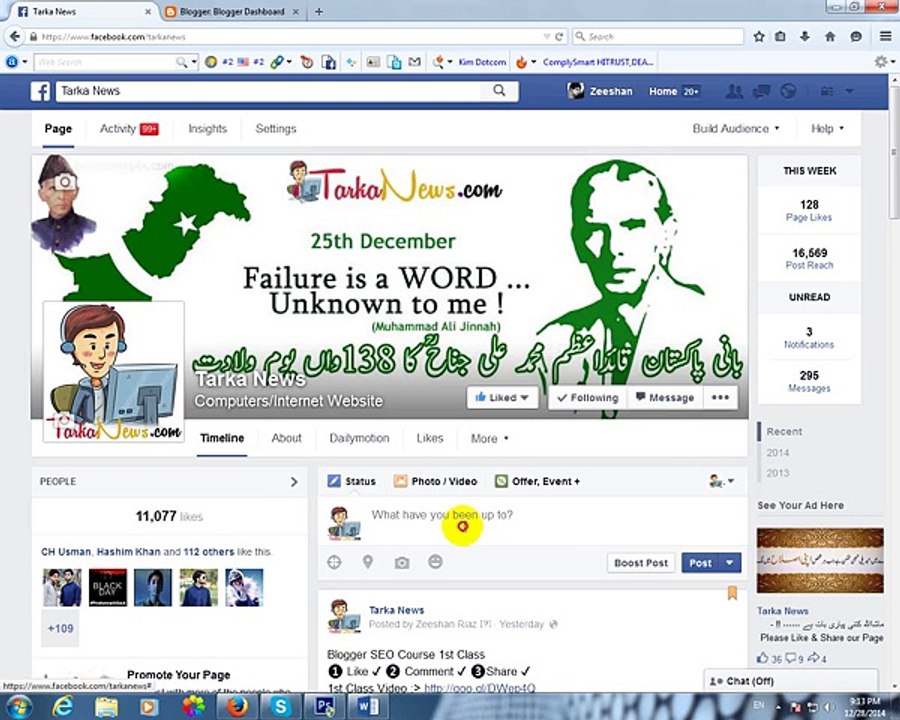Open Firefox from the Windows taskbar
Screen dimensions: 900x720
[x=238, y=706]
